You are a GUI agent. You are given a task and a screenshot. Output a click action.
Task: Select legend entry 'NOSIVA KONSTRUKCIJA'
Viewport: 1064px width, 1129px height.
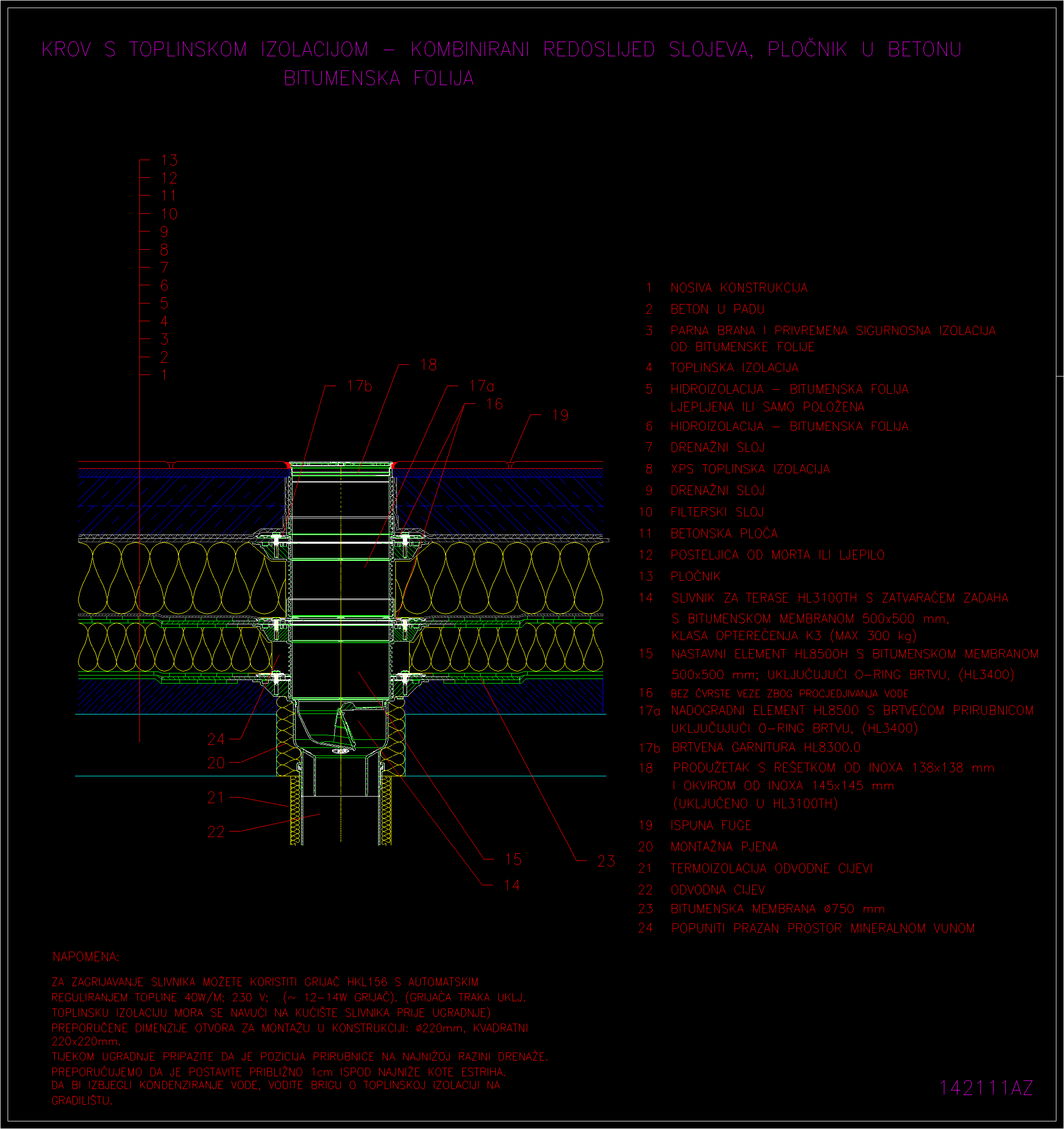click(x=739, y=288)
